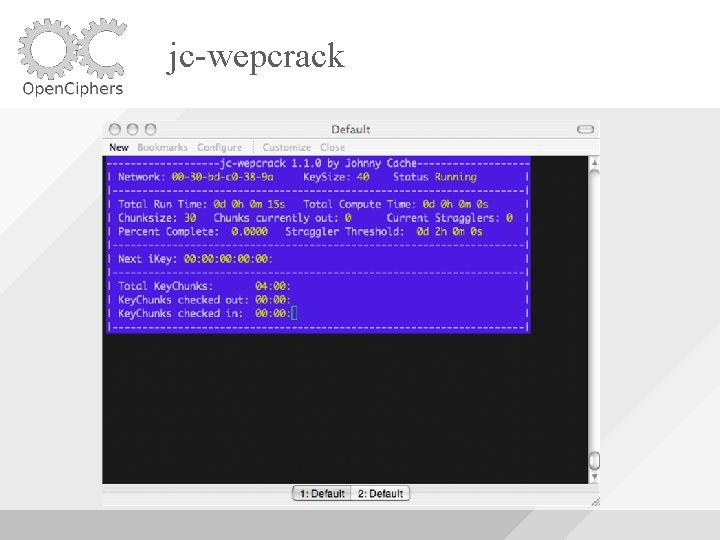This screenshot has width=720, height=540.
Task: Click the terminal cursor block
Action: [294, 314]
